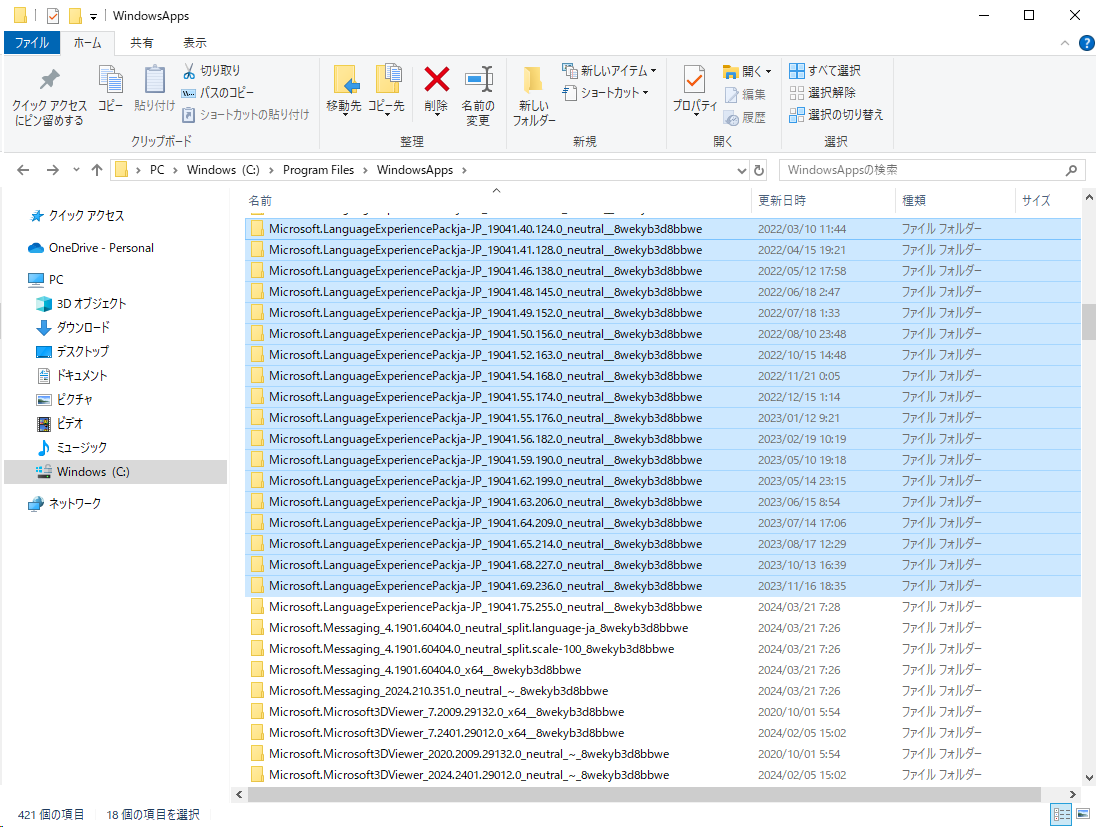Expand chevron after WindowsApps in path
Image resolution: width=1096 pixels, height=827 pixels.
(464, 170)
